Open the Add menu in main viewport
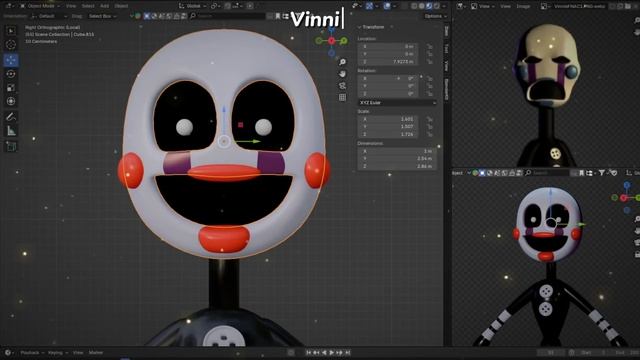Viewport: 640px width, 360px height. tap(104, 6)
